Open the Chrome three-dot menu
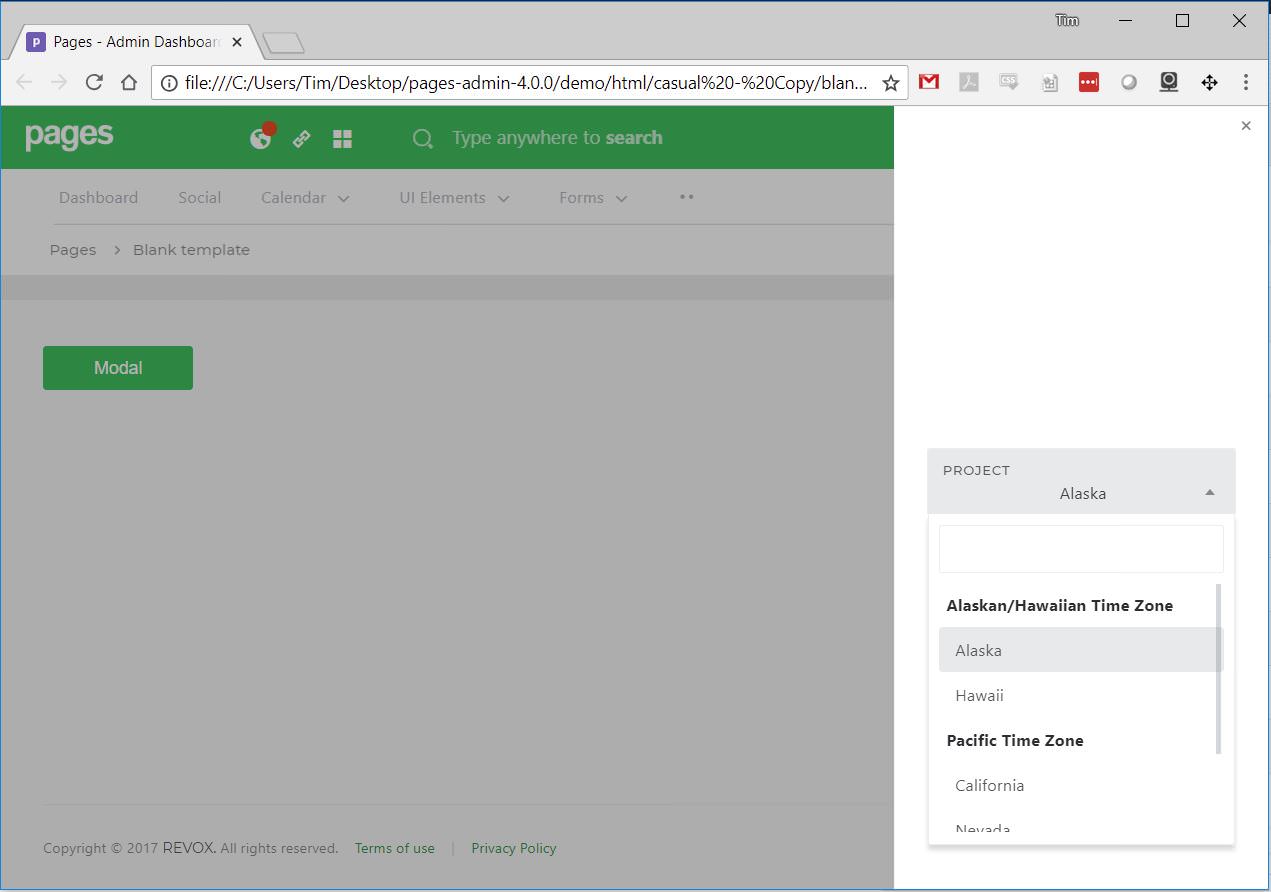Screen dimensions: 1271x892 [1245, 83]
